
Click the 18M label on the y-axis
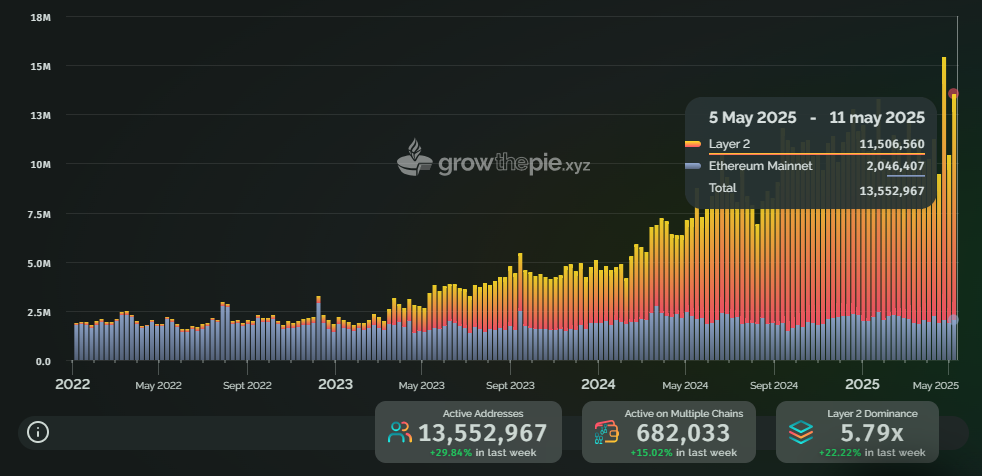(41, 18)
